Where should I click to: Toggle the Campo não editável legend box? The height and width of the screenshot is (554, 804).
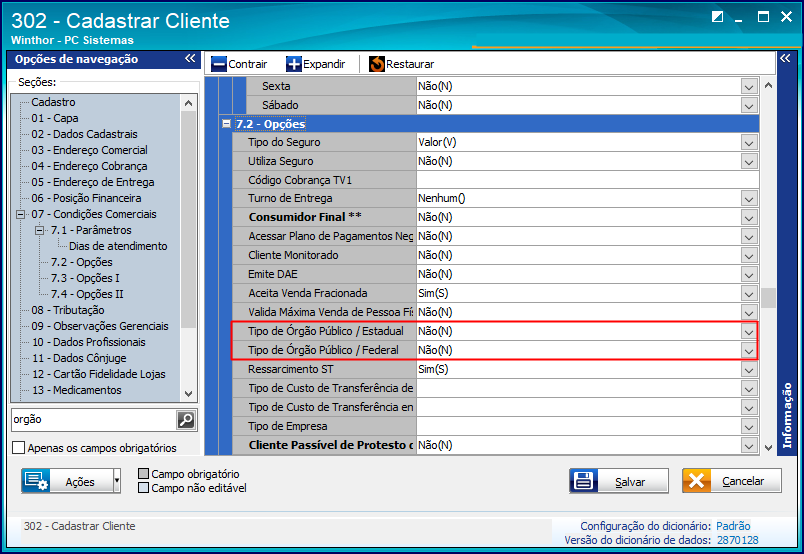tap(144, 487)
